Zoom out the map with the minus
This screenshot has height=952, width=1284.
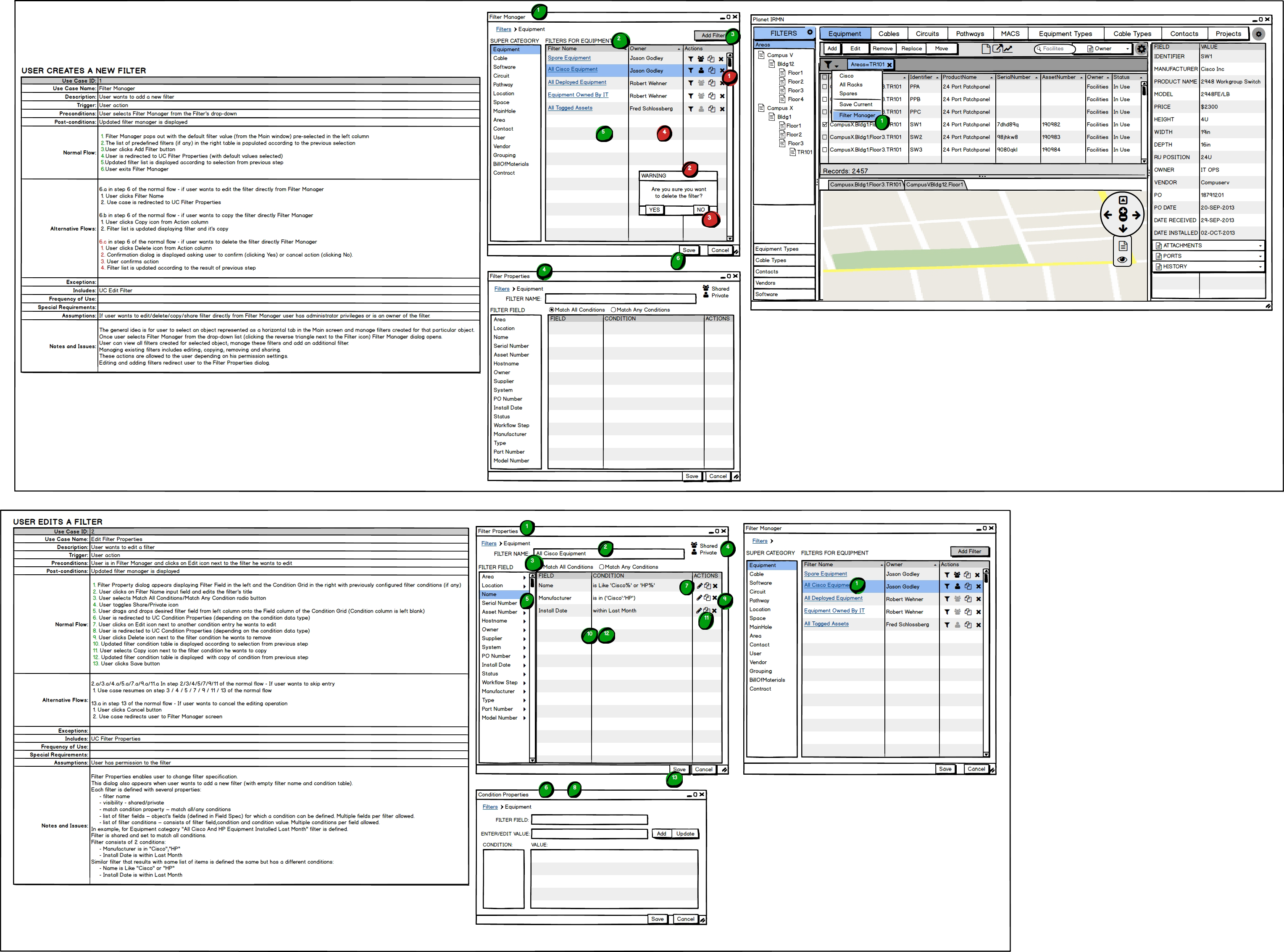tap(1123, 217)
